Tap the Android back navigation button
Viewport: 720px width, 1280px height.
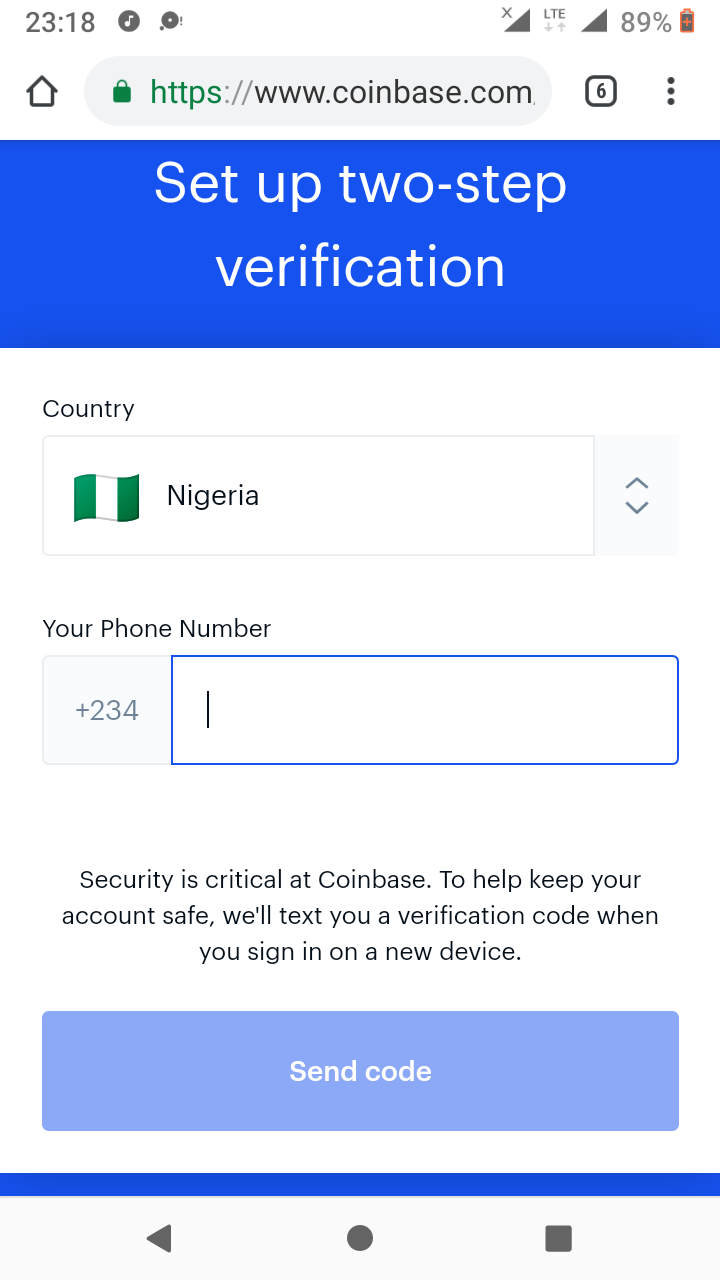coord(158,1238)
